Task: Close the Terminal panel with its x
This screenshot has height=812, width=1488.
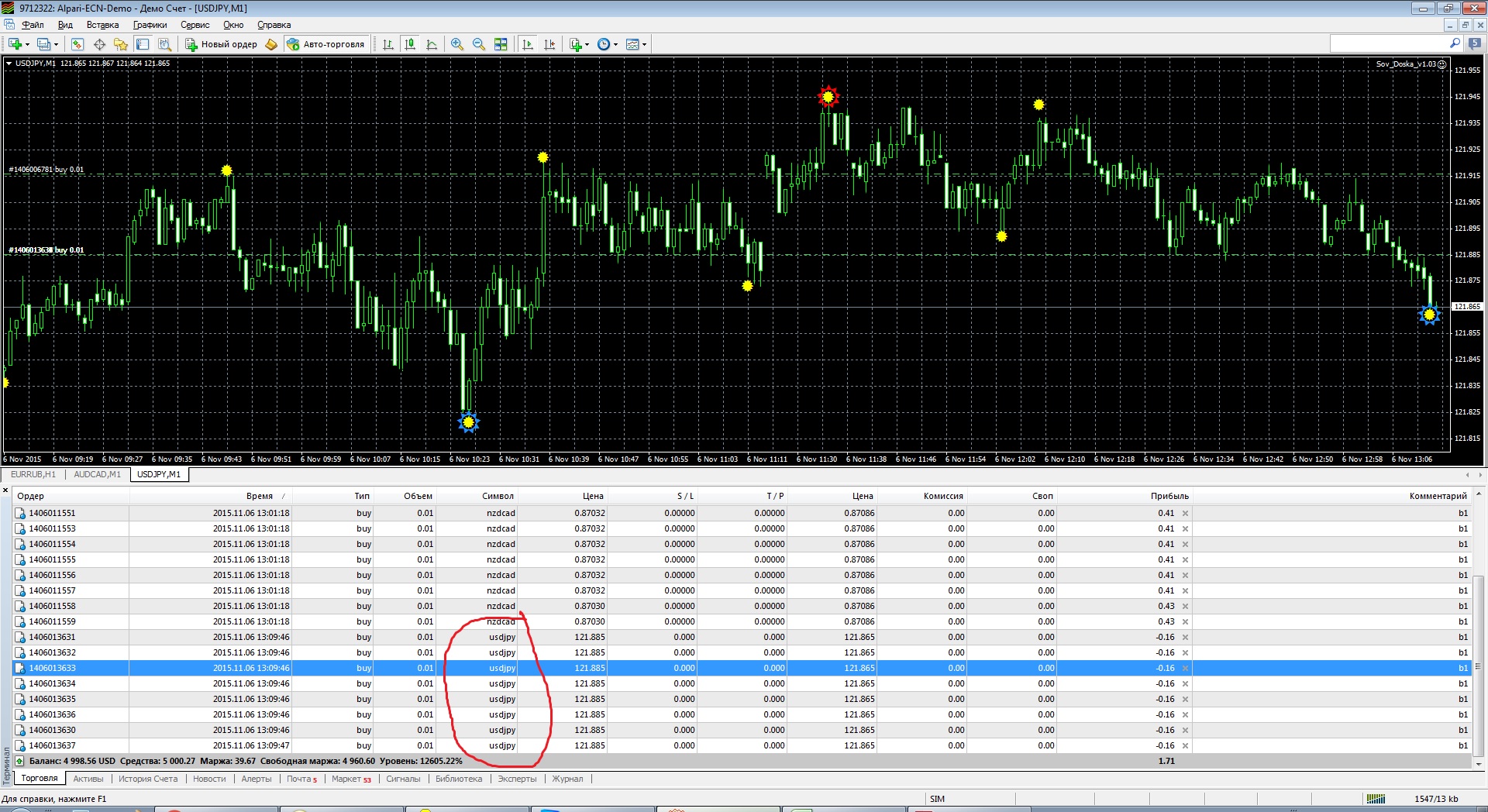Action: [5, 490]
